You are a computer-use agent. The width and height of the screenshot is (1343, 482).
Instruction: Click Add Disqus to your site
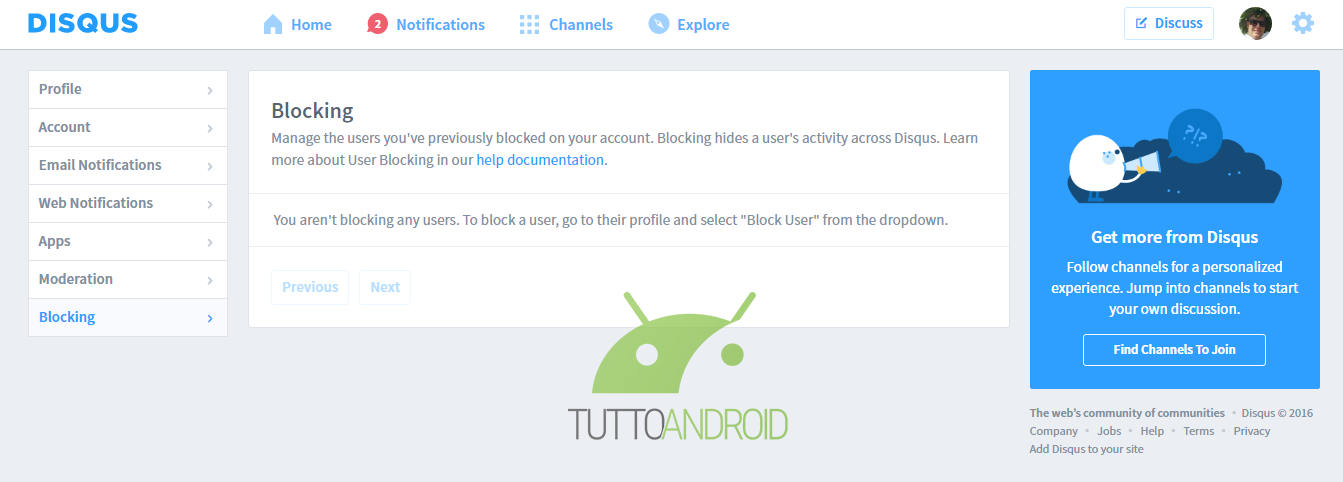coord(1087,449)
